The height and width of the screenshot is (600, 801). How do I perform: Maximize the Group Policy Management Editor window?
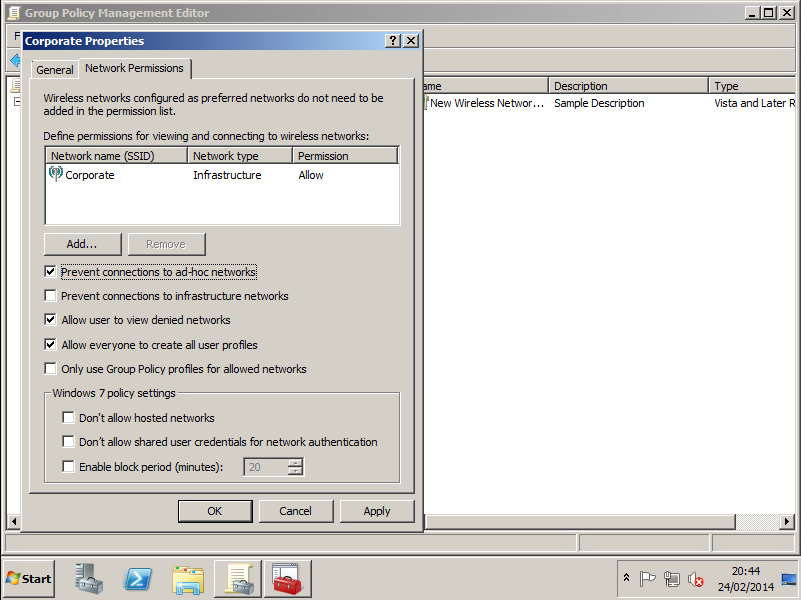point(768,13)
